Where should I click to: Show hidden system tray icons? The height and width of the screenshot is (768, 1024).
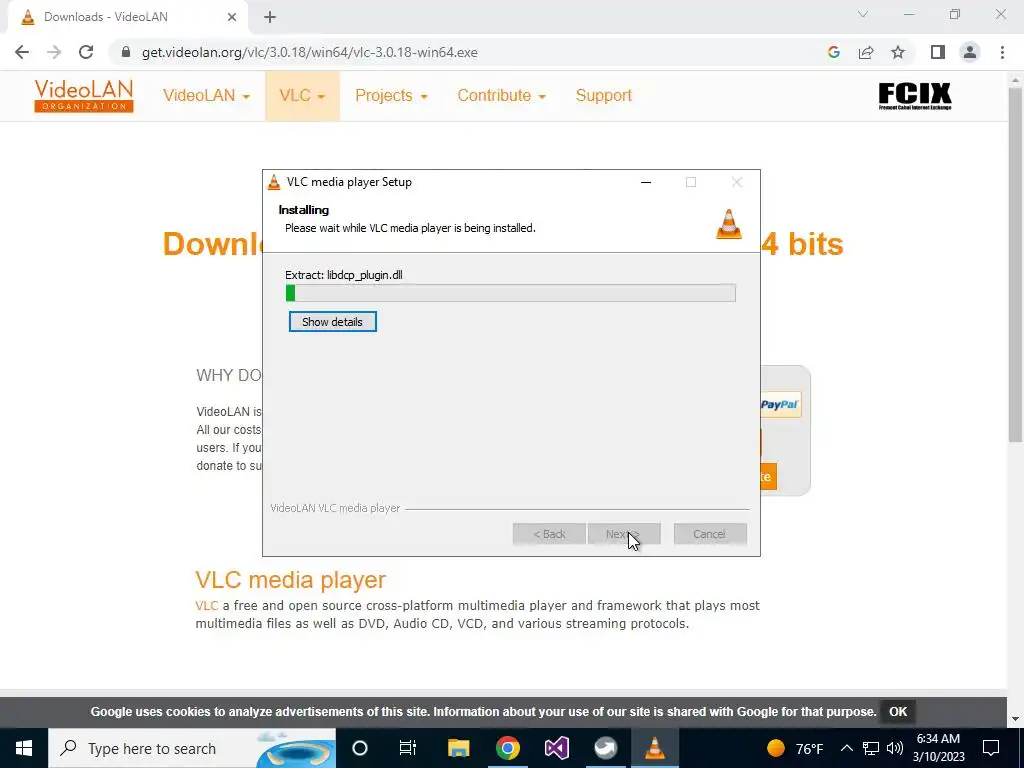846,748
